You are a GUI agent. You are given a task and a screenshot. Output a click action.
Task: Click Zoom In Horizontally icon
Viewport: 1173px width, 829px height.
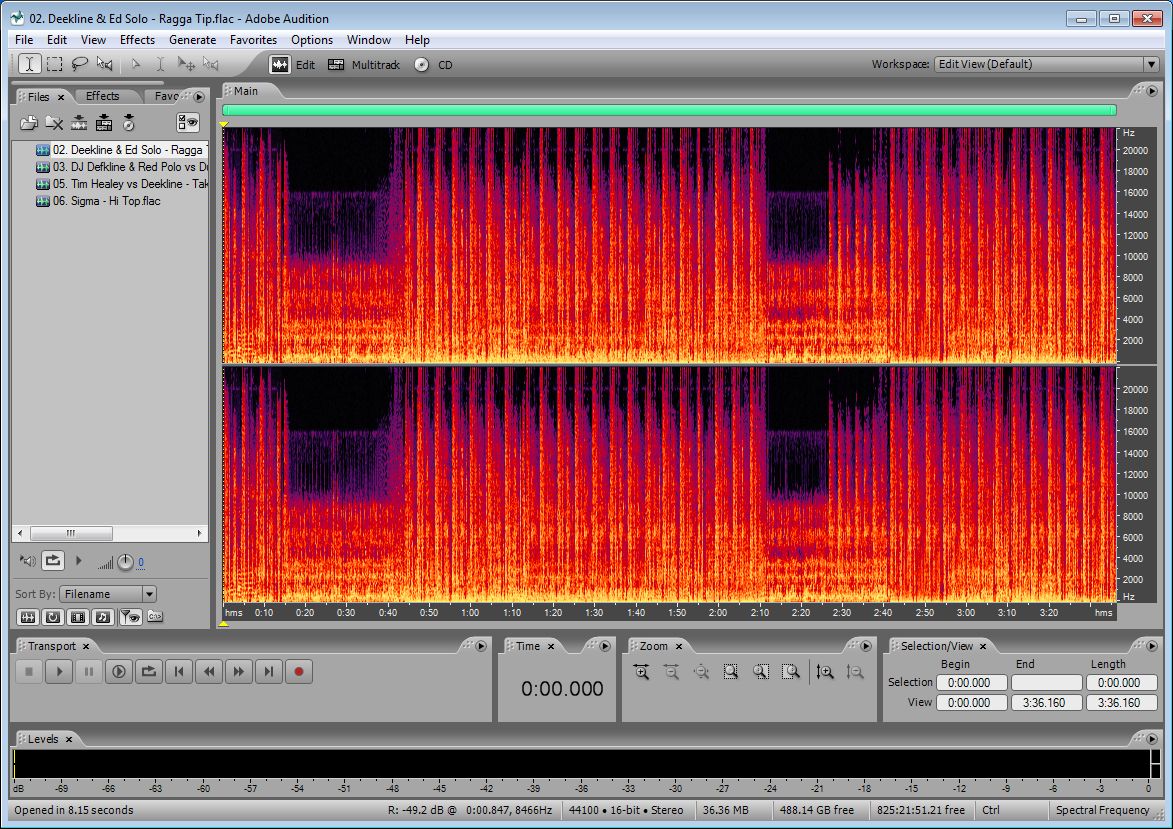[641, 672]
